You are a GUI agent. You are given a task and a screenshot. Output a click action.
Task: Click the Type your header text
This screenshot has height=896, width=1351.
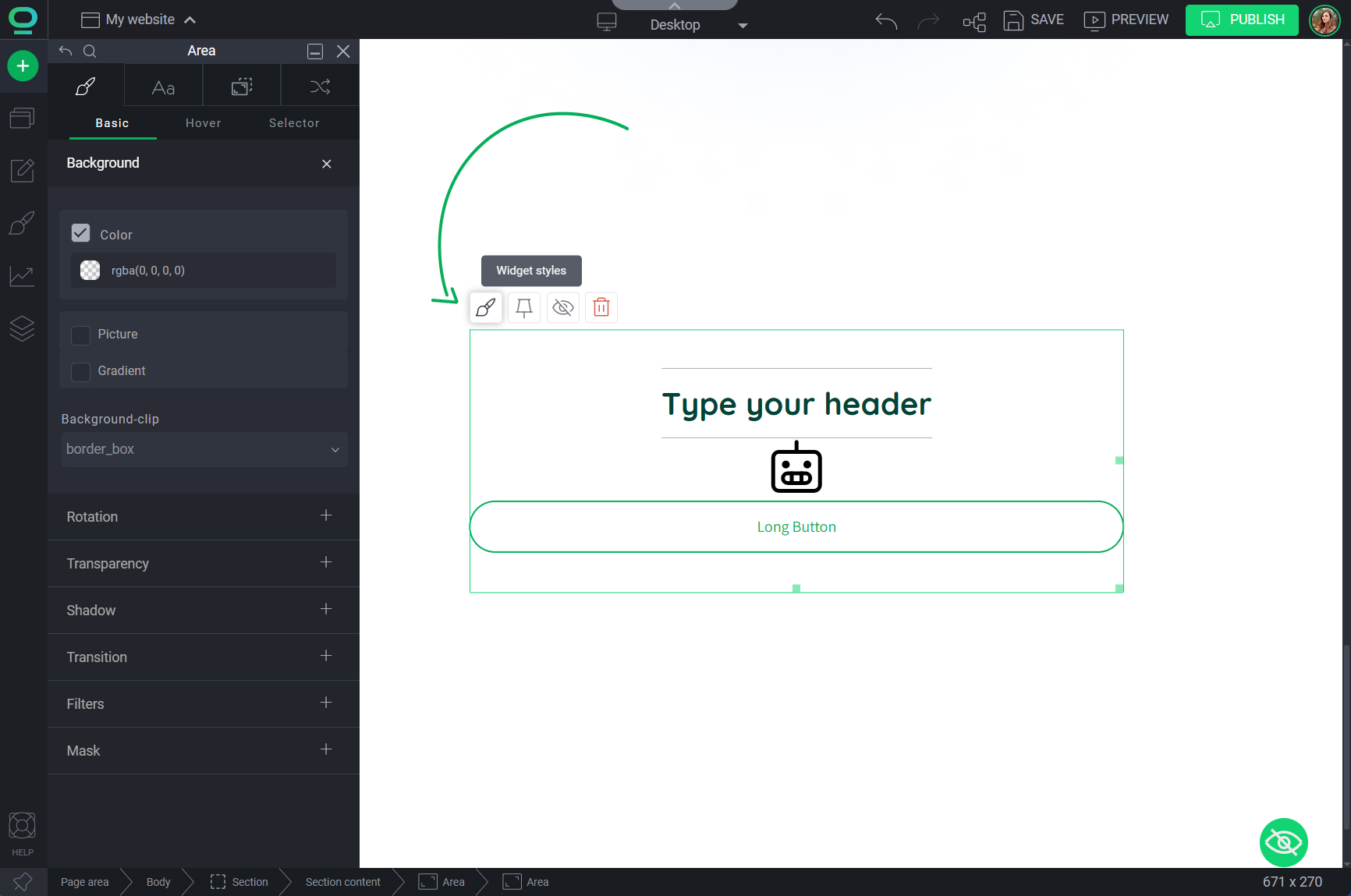(796, 404)
